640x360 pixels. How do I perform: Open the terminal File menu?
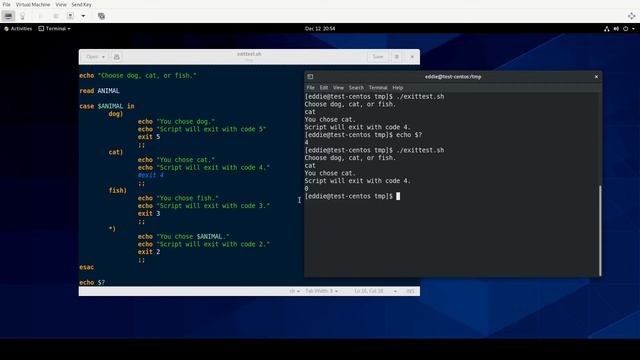pos(311,88)
